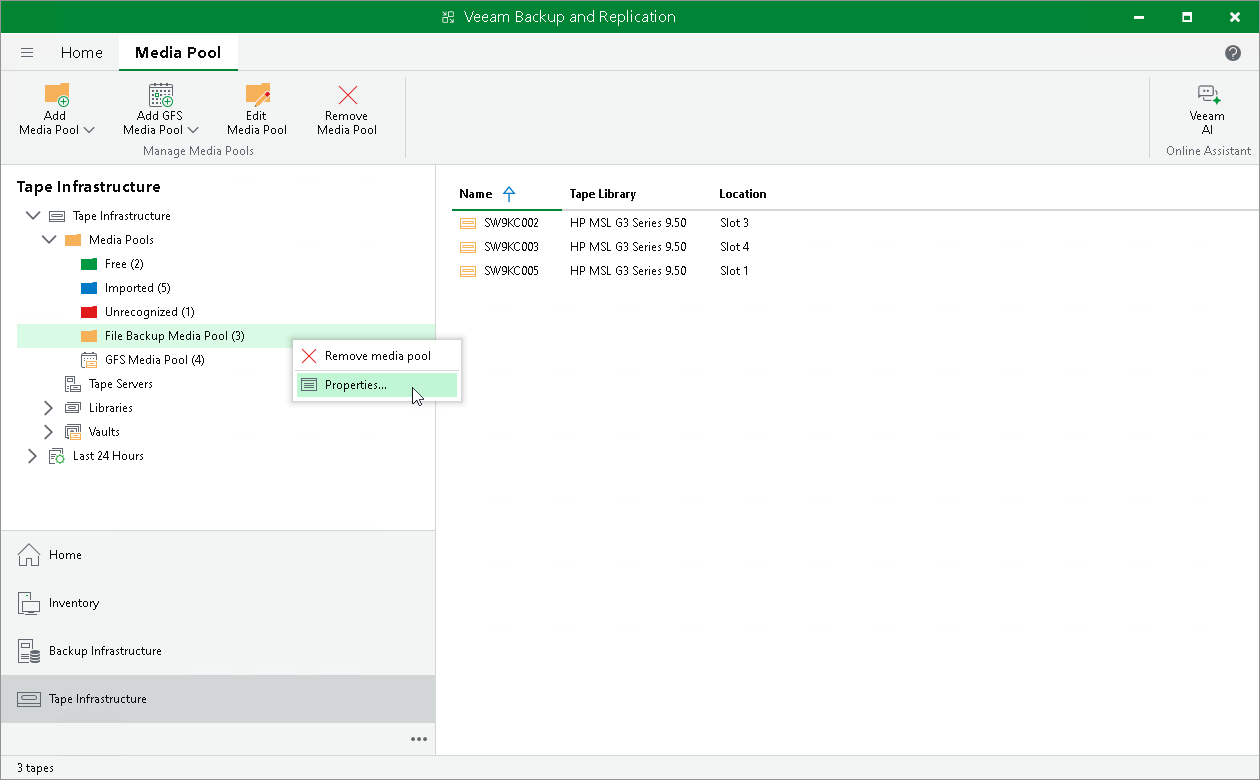
Task: Select Last 24 Hours in tree
Action: (x=108, y=456)
